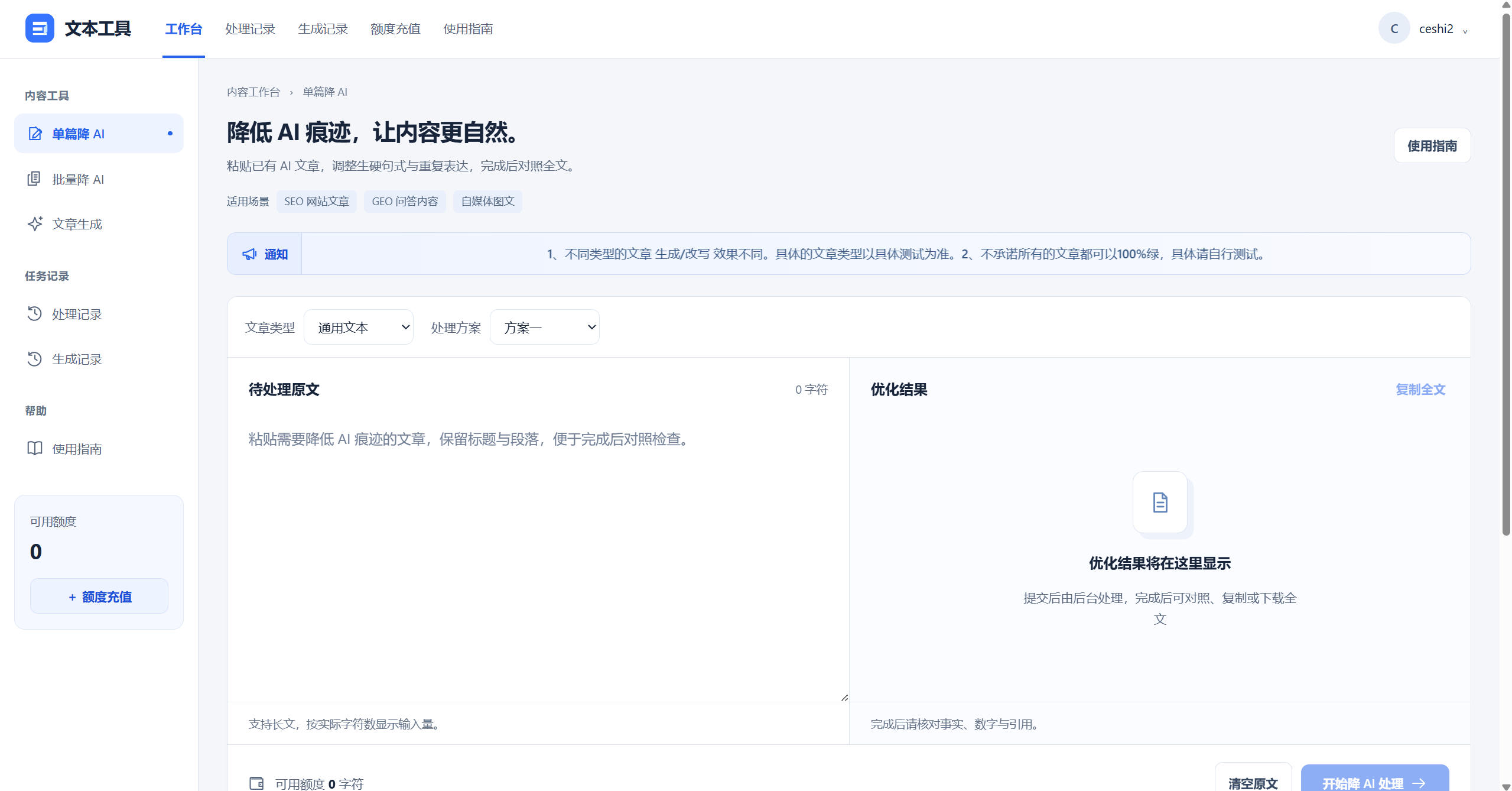Click the sidebar 处理记录 history icon
1512x791 pixels.
[x=34, y=313]
